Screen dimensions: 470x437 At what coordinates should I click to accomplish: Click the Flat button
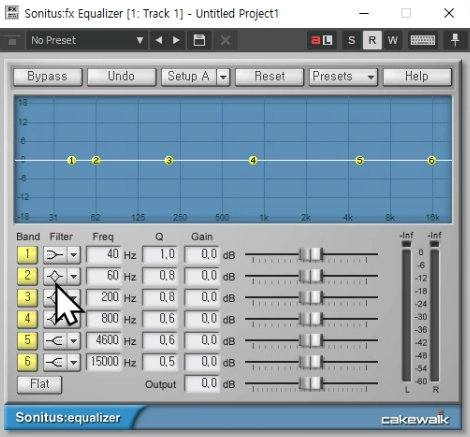coord(39,384)
